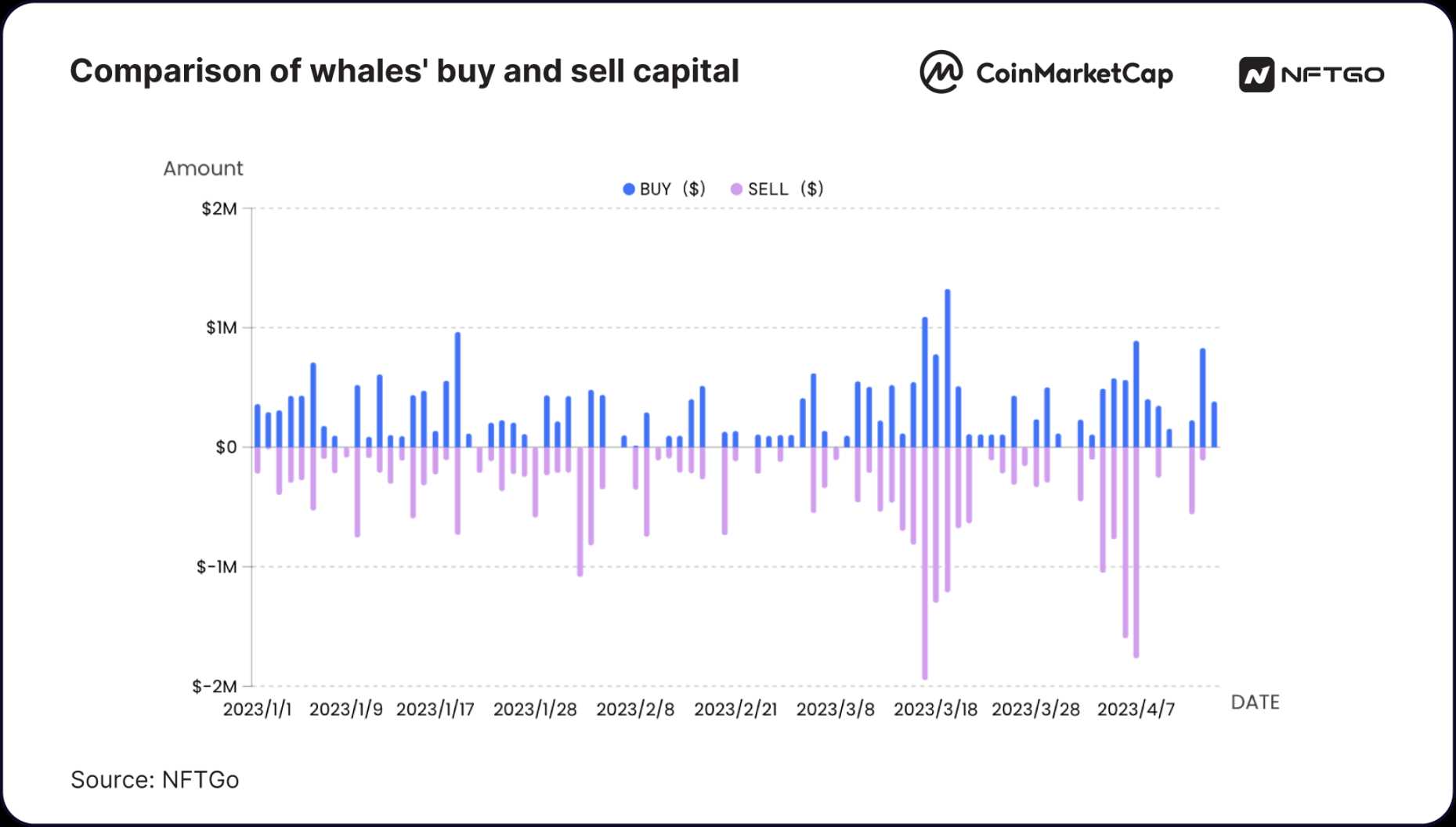This screenshot has height=827, width=1456.
Task: Click the NFTGO wordmark text
Action: pyautogui.click(x=1332, y=75)
